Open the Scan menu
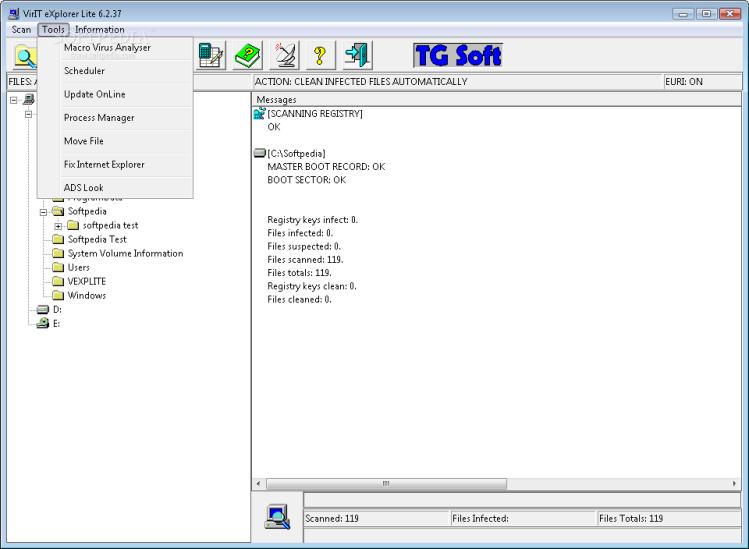749x549 pixels. pyautogui.click(x=21, y=30)
